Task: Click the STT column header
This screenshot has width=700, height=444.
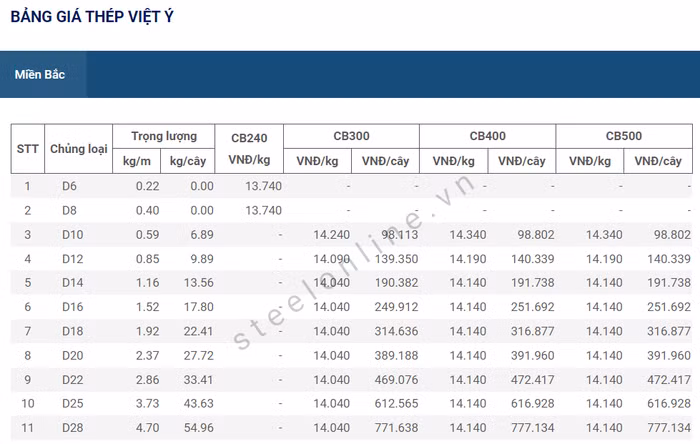Action: click(28, 148)
